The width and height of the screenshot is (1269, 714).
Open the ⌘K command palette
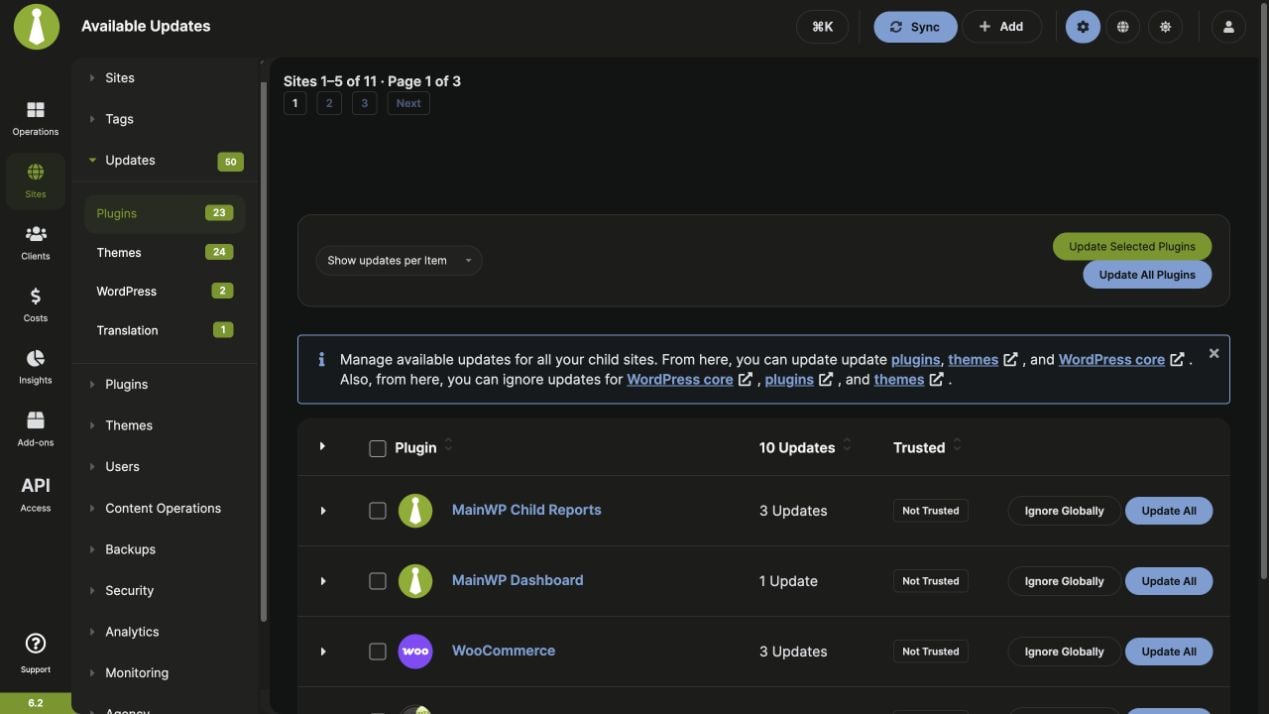pyautogui.click(x=822, y=27)
